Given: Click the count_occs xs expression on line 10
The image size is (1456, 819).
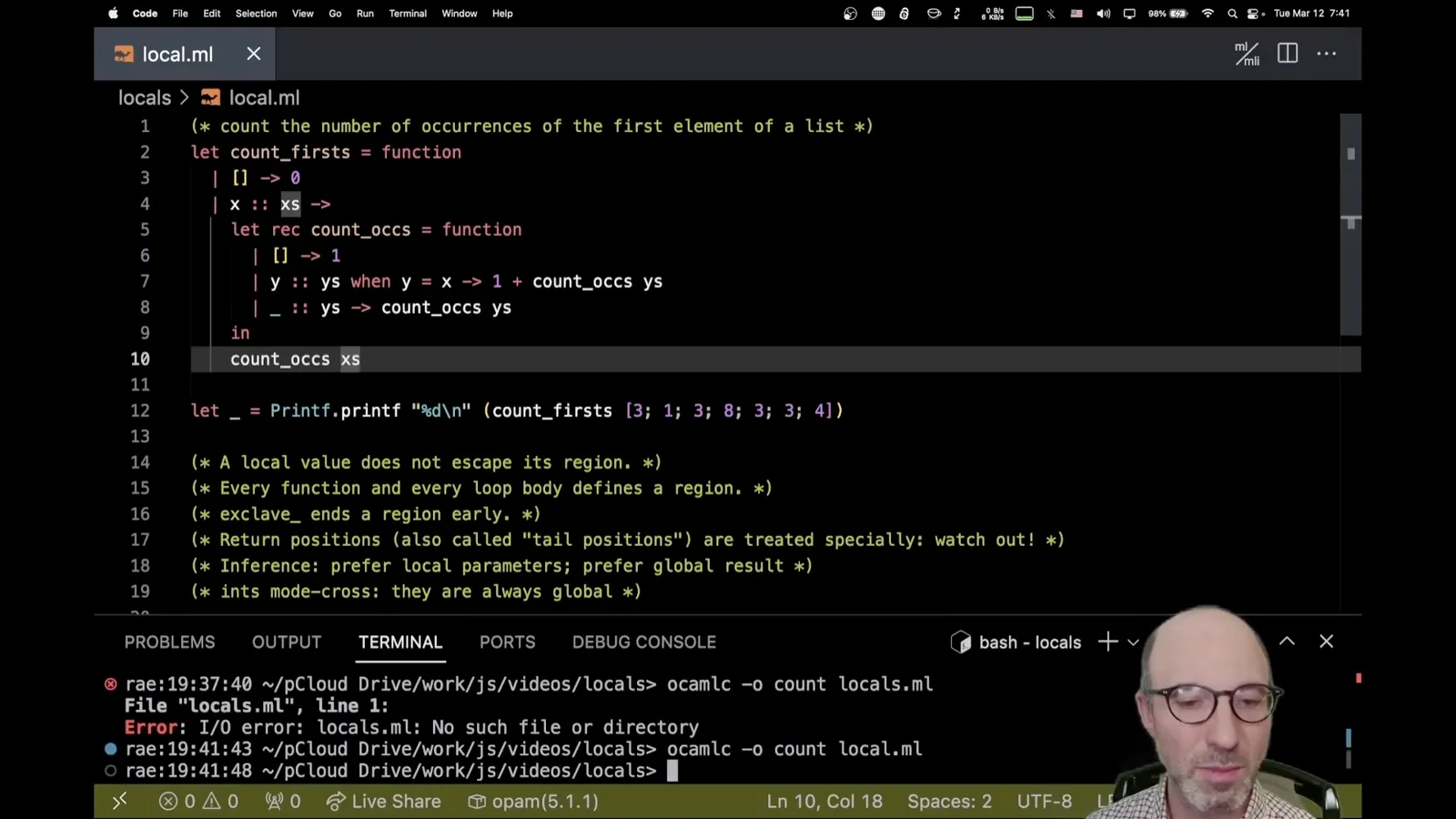Looking at the screenshot, I should 295,359.
